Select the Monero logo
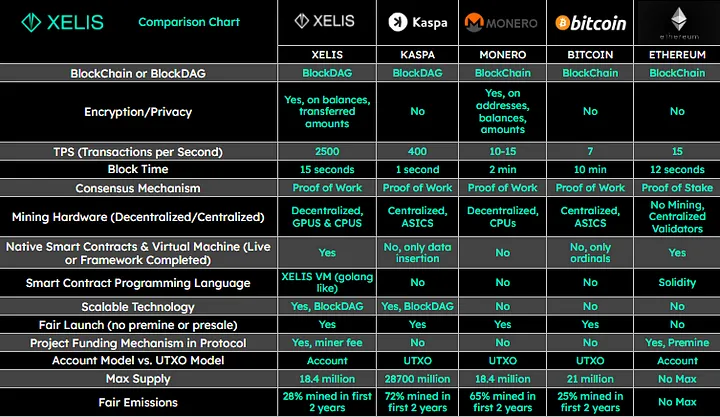The image size is (720, 417). pos(499,22)
